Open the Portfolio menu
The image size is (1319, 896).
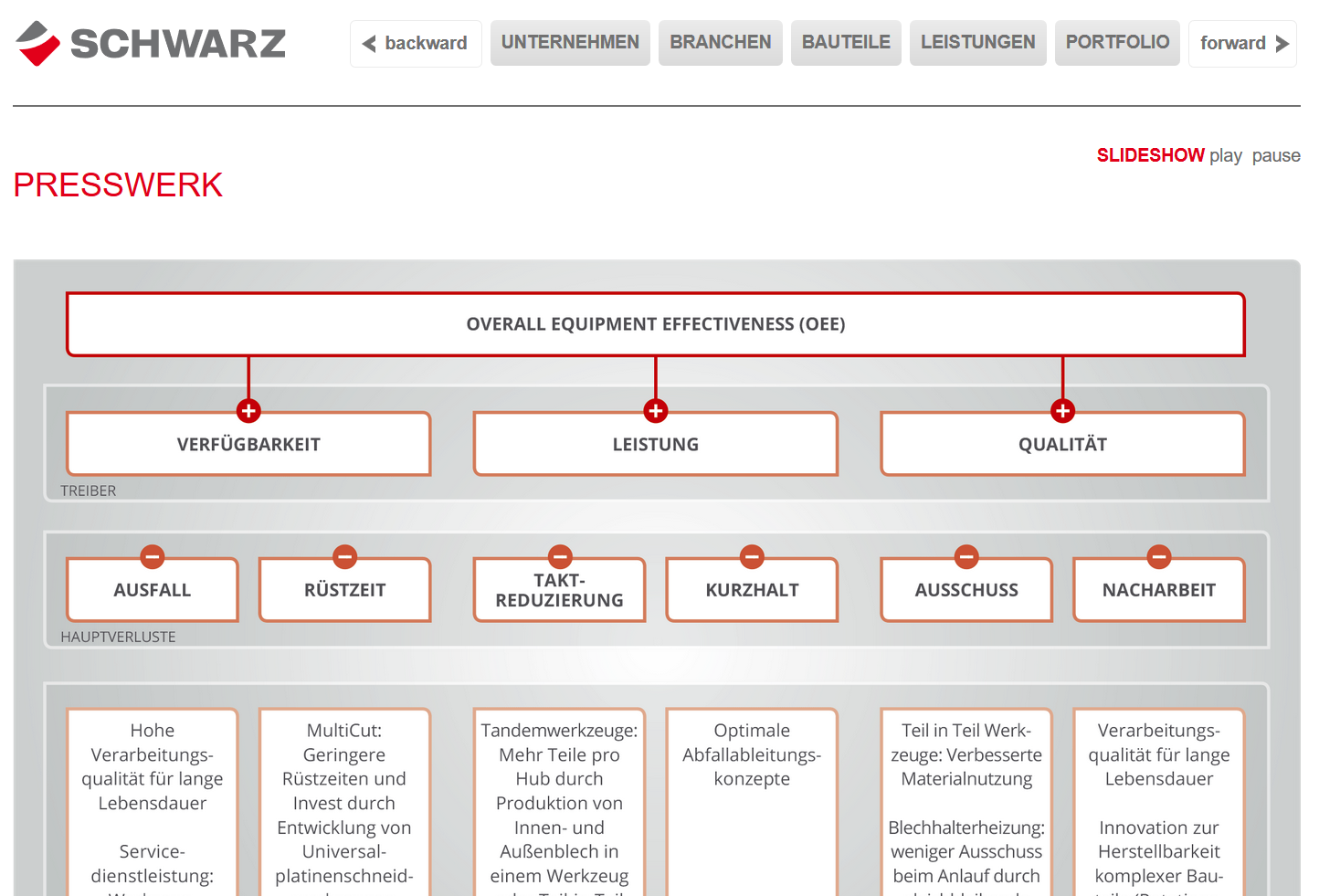[1117, 43]
